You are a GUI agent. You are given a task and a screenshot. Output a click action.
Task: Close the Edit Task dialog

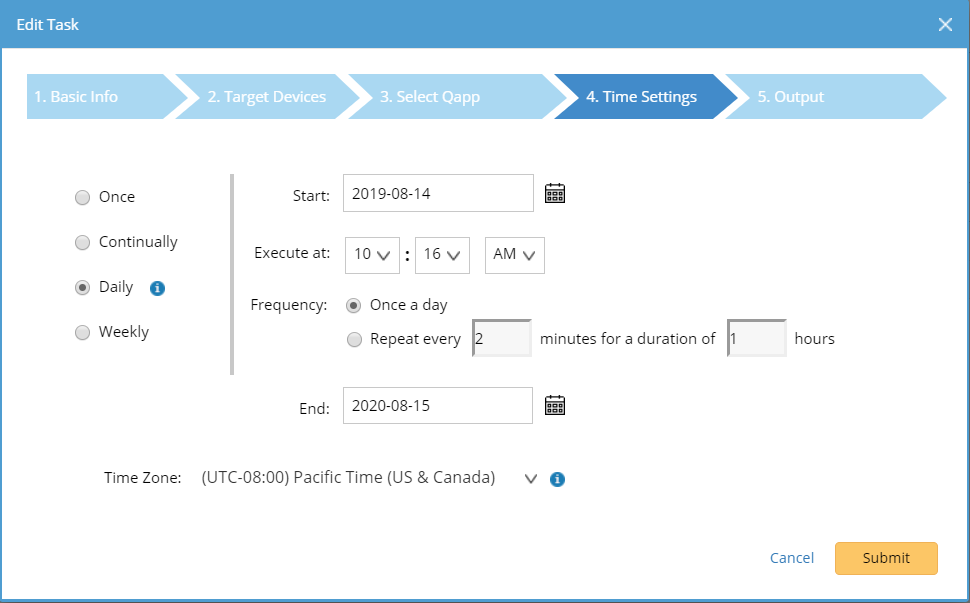coord(945,25)
